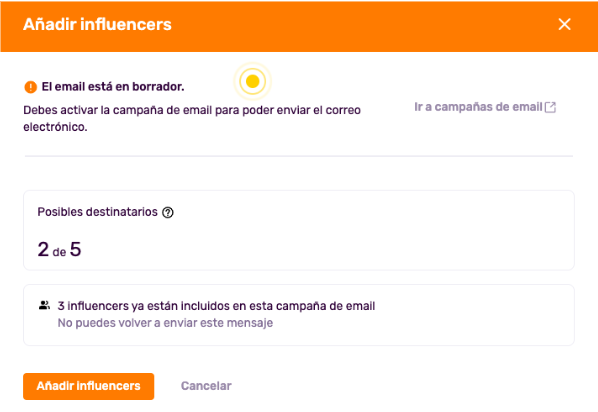Click the people icon for included influencers
The image size is (598, 412).
pyautogui.click(x=44, y=306)
